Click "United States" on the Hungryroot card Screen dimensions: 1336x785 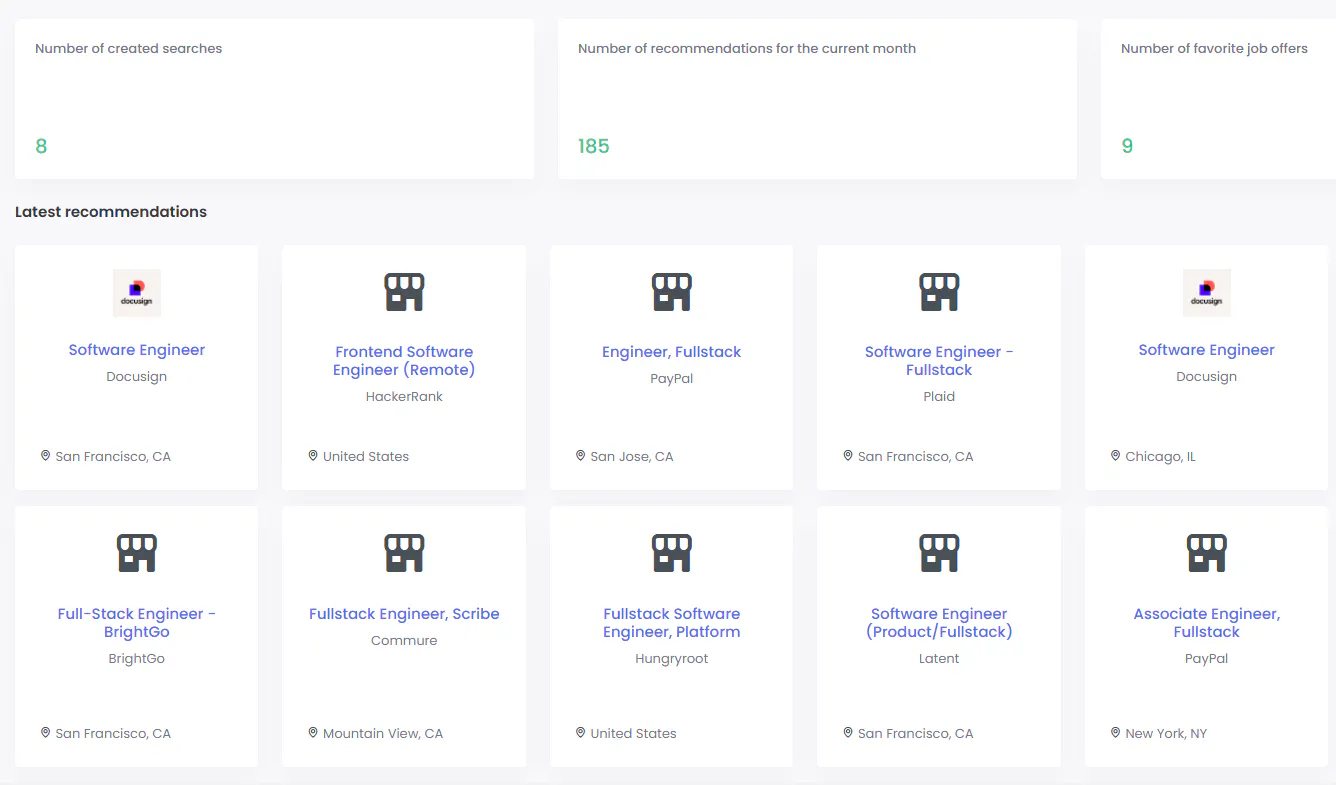(x=634, y=734)
